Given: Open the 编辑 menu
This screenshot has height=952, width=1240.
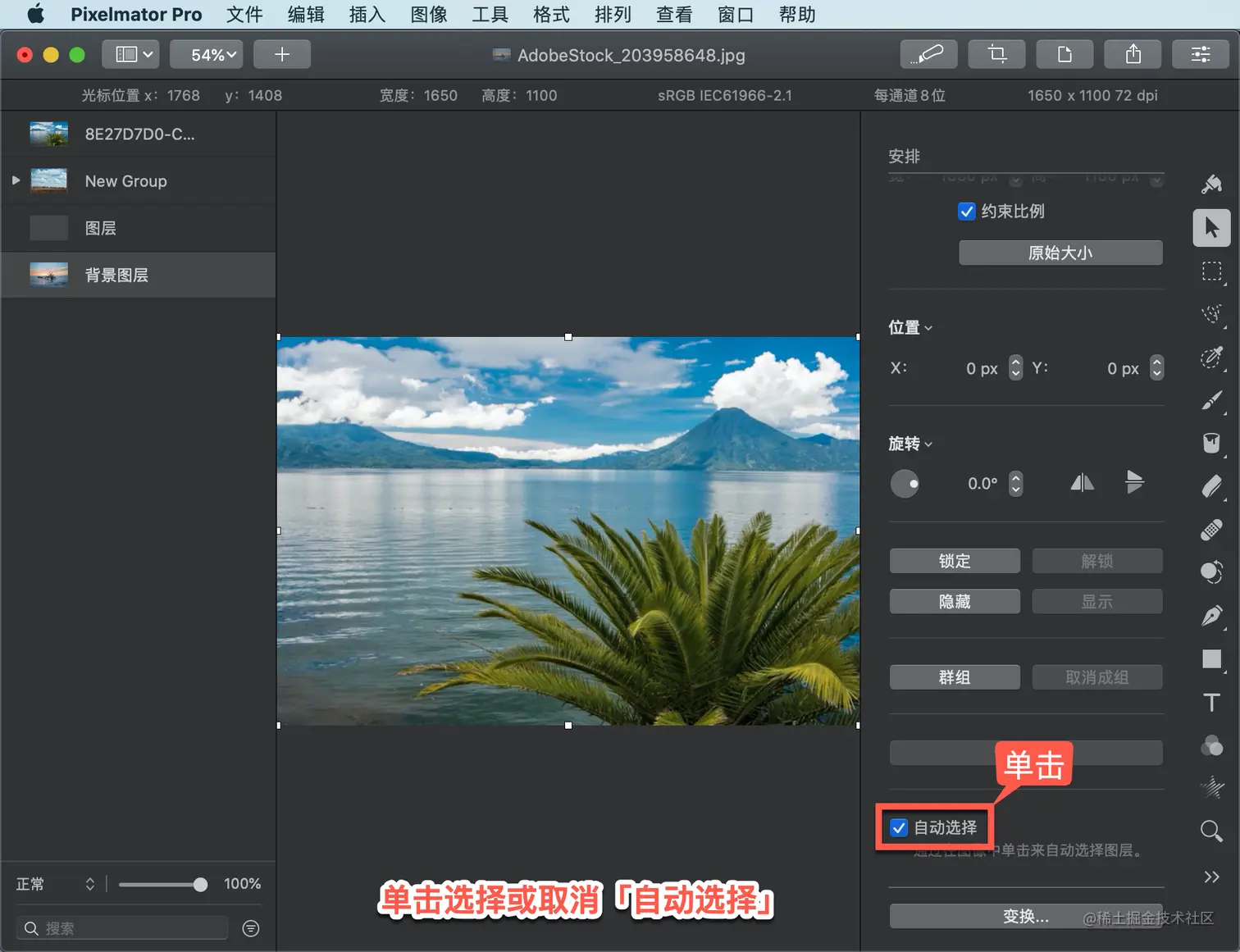Looking at the screenshot, I should tap(306, 15).
